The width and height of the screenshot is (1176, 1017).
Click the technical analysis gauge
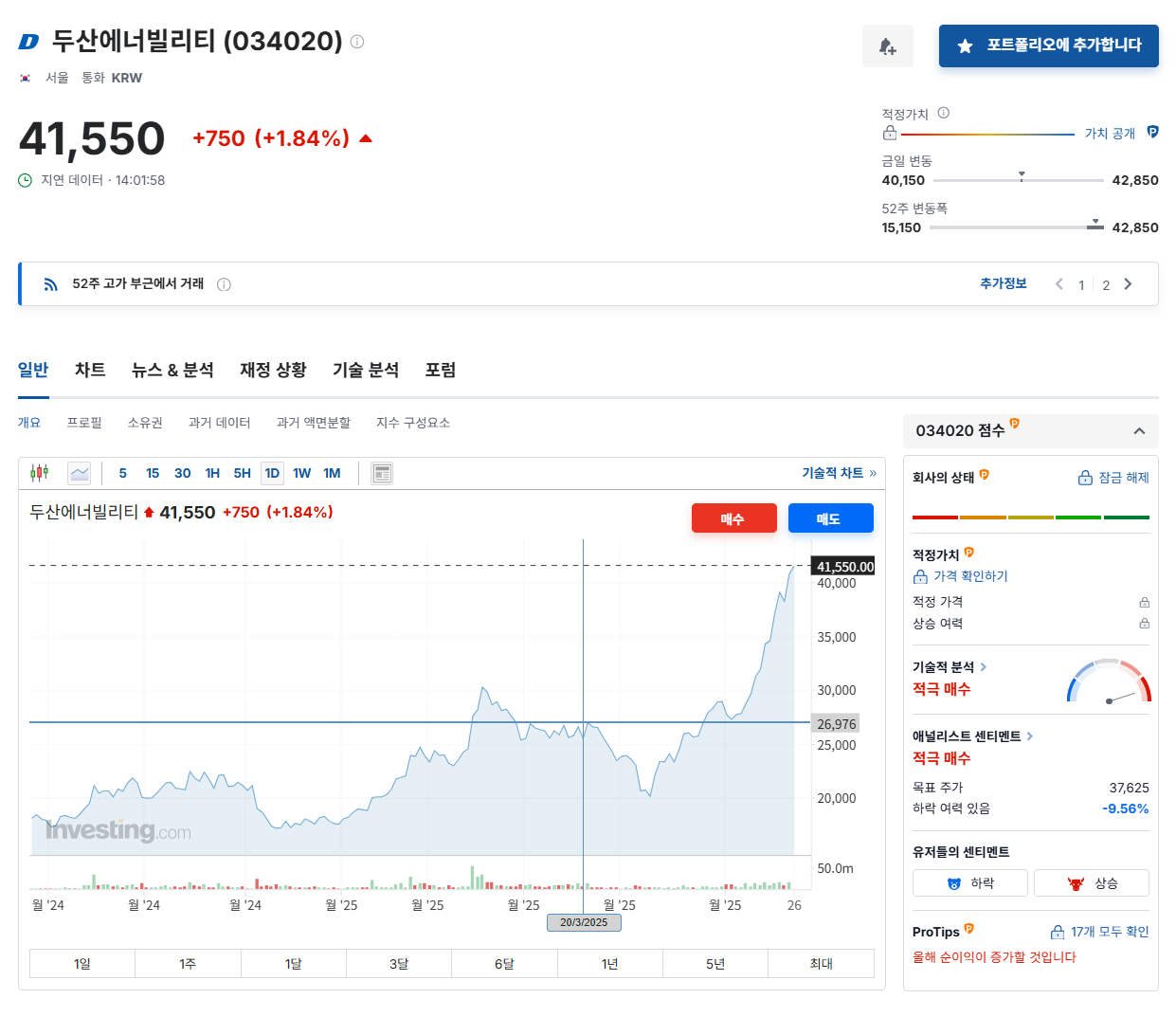coord(1109,681)
